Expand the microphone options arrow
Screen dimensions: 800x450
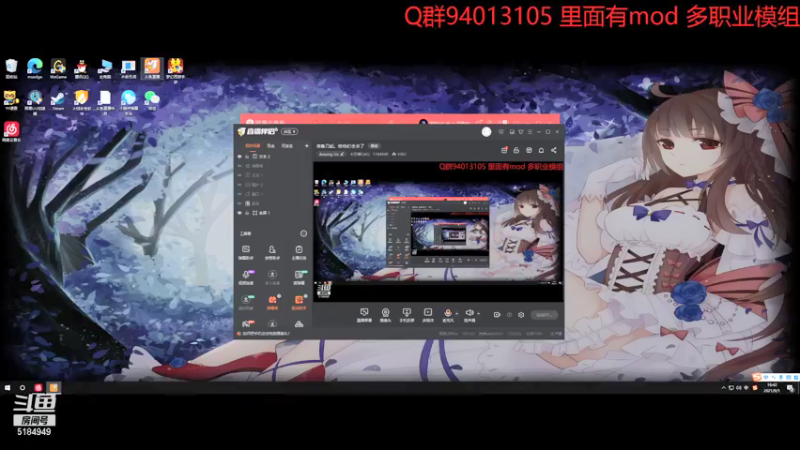(456, 314)
